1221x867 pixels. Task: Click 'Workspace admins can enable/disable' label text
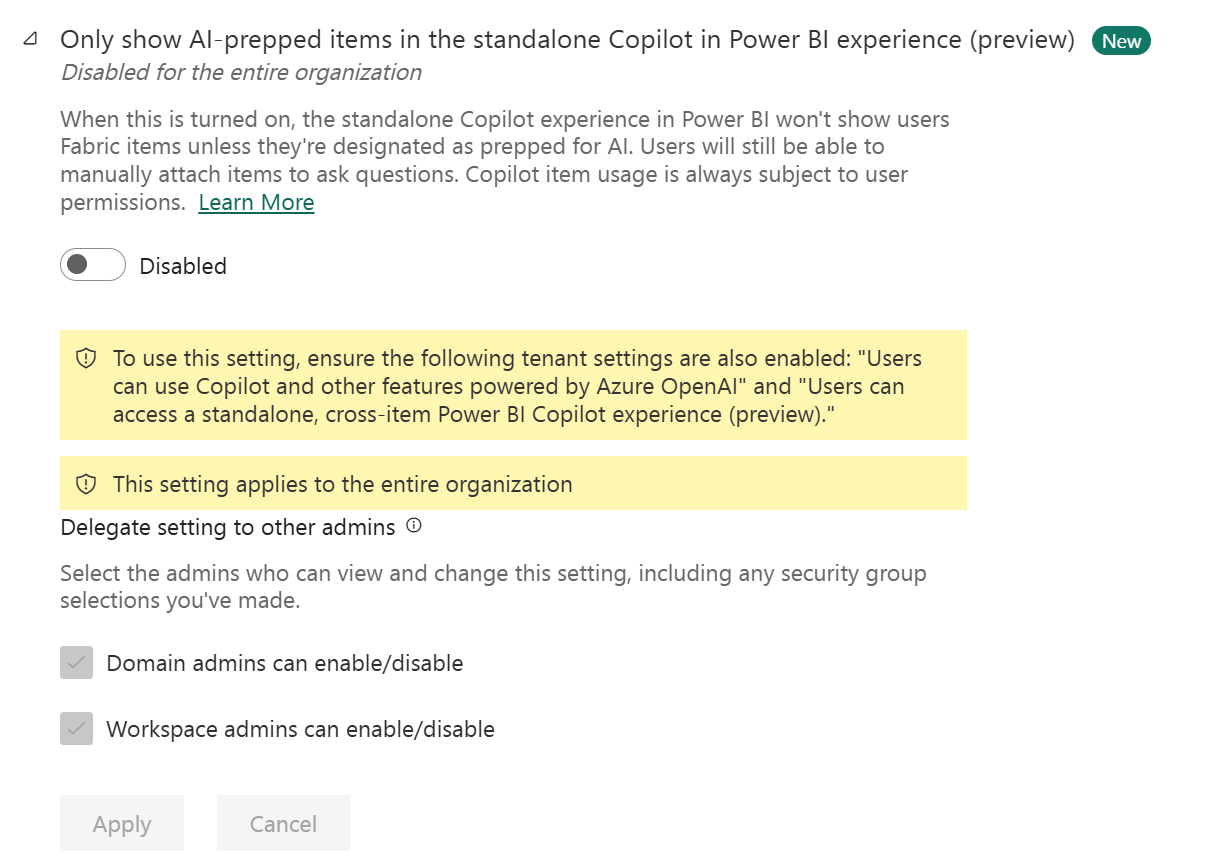pyautogui.click(x=300, y=729)
